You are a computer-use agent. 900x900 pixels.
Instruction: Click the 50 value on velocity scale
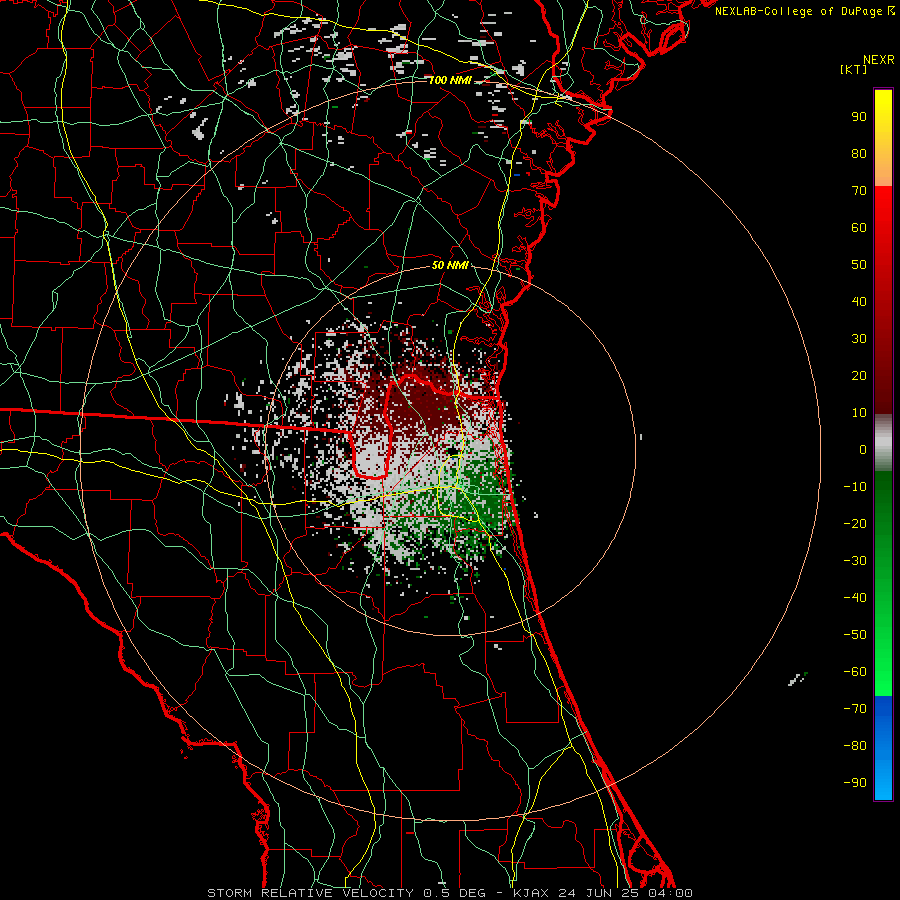(x=859, y=265)
